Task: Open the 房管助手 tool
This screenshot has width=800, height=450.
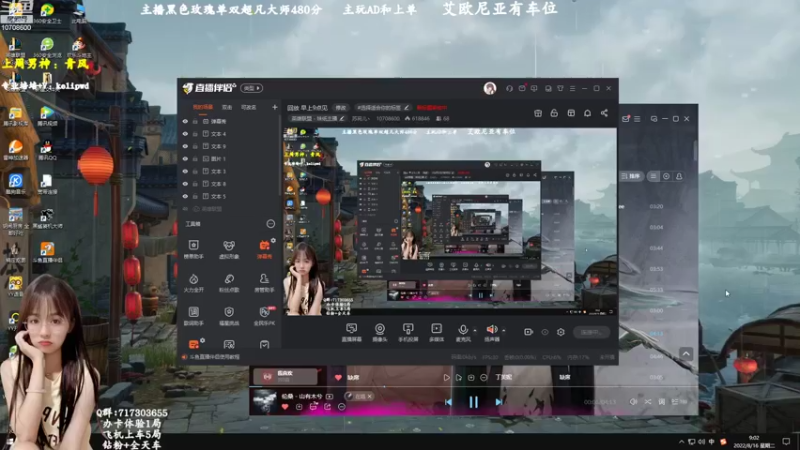Action: (x=264, y=283)
